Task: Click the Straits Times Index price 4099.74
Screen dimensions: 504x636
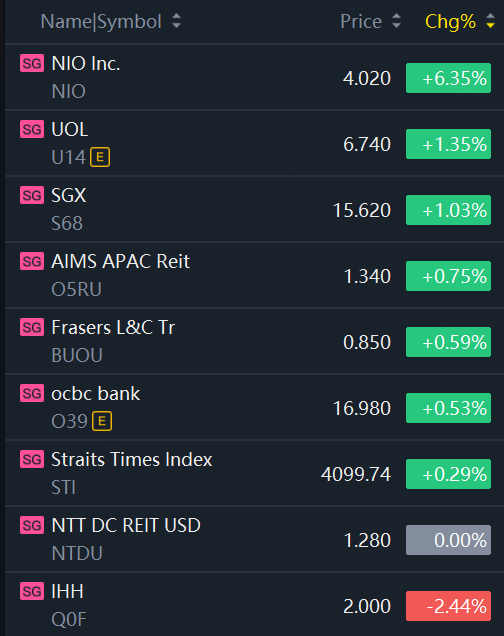Action: (356, 474)
